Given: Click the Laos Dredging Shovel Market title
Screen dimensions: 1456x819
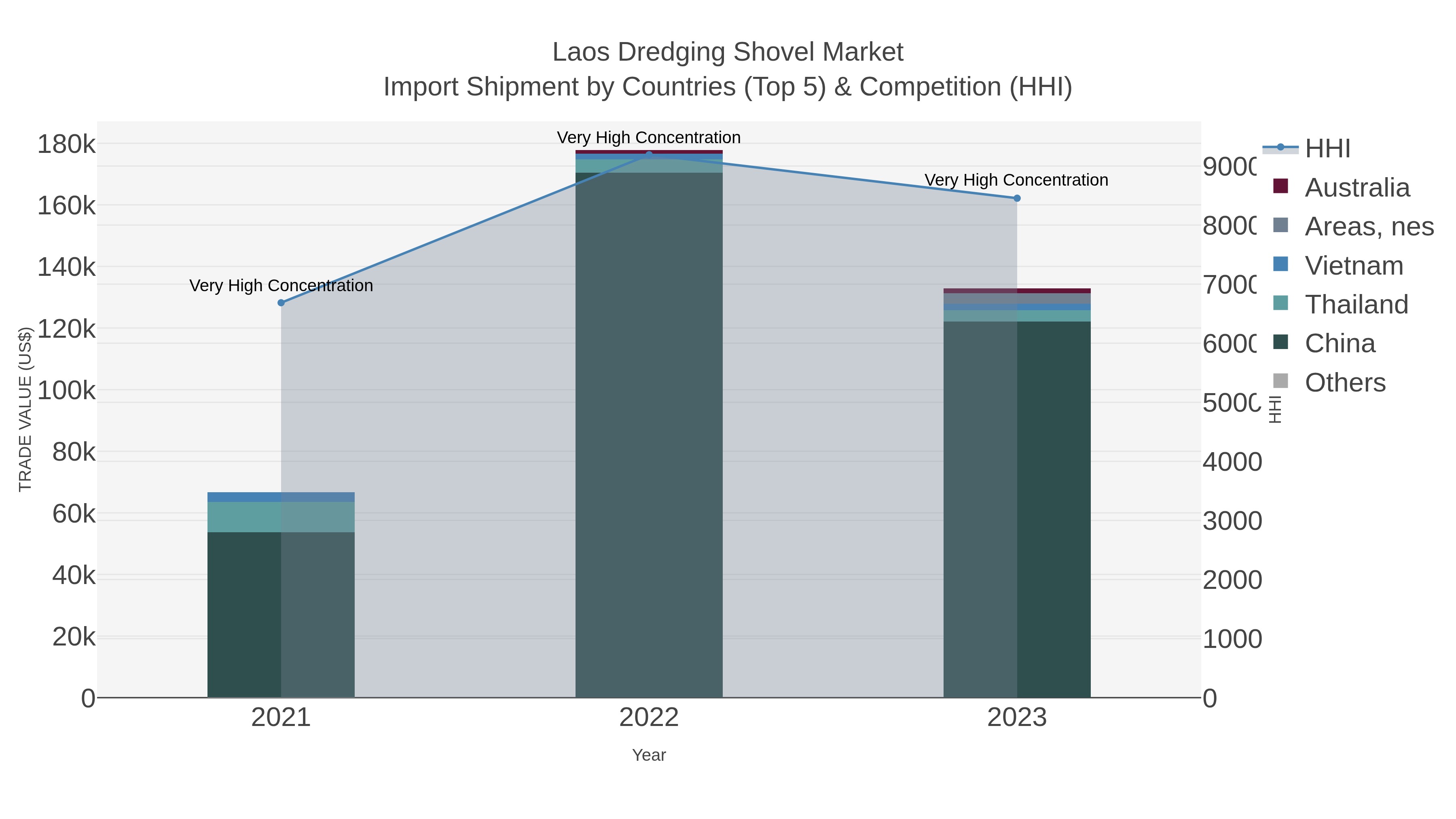Looking at the screenshot, I should tap(728, 52).
